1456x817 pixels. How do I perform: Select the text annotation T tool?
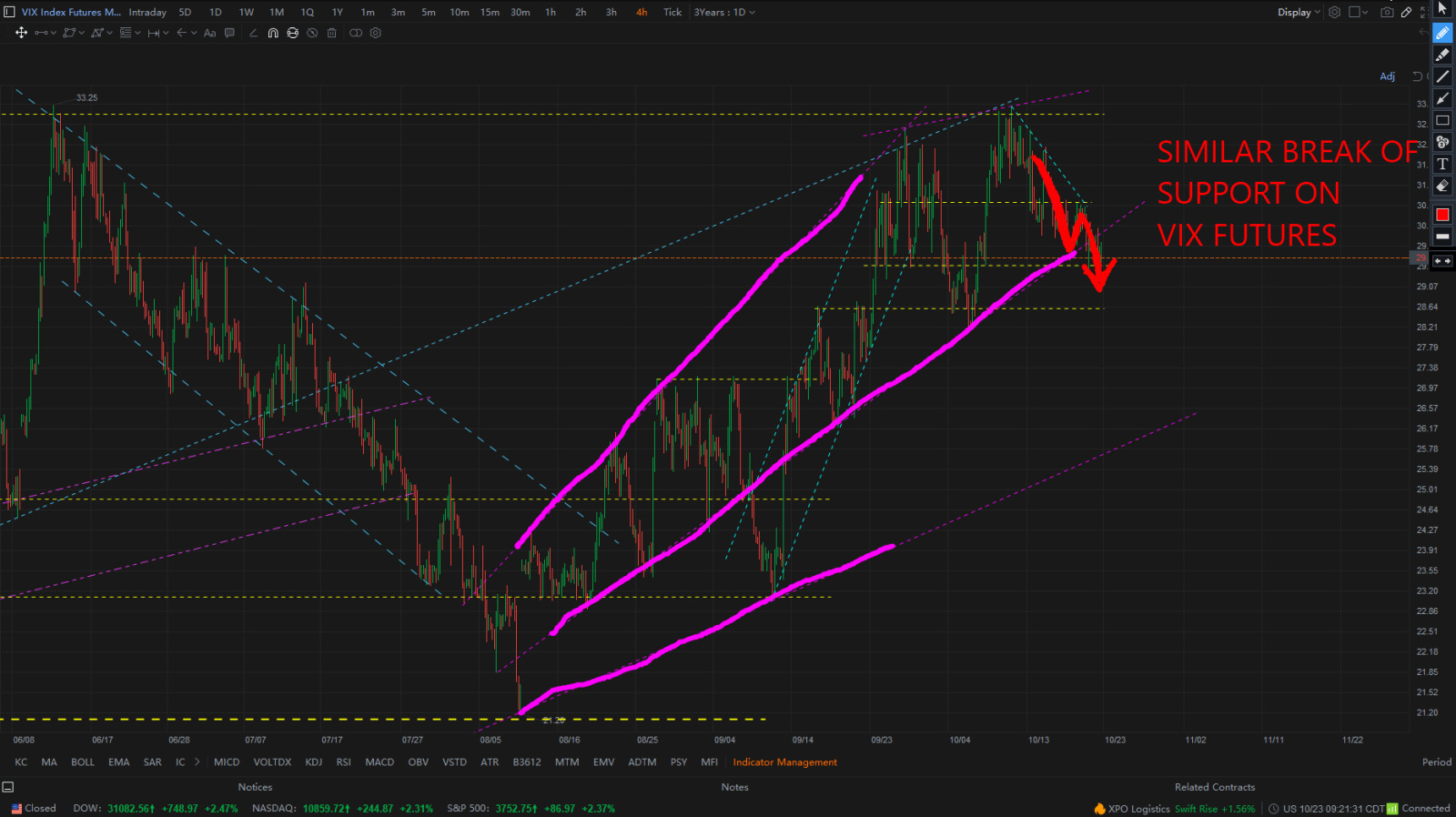1442,164
